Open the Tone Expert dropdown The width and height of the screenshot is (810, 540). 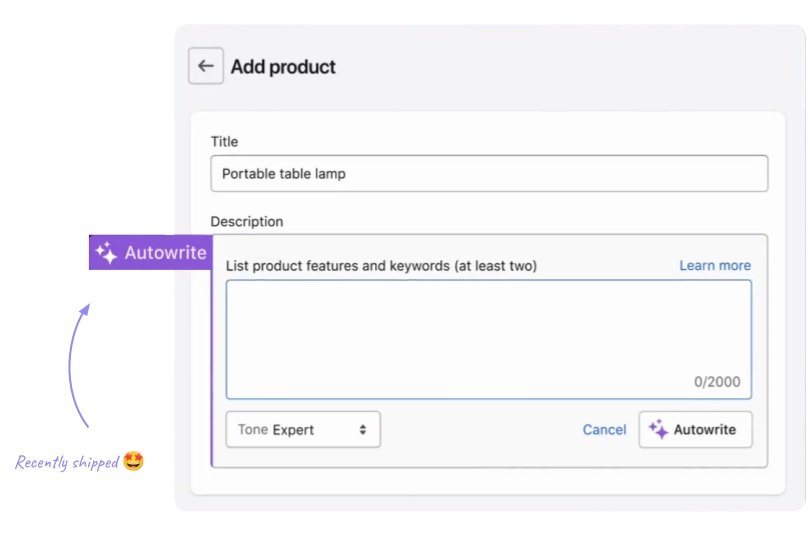(303, 430)
